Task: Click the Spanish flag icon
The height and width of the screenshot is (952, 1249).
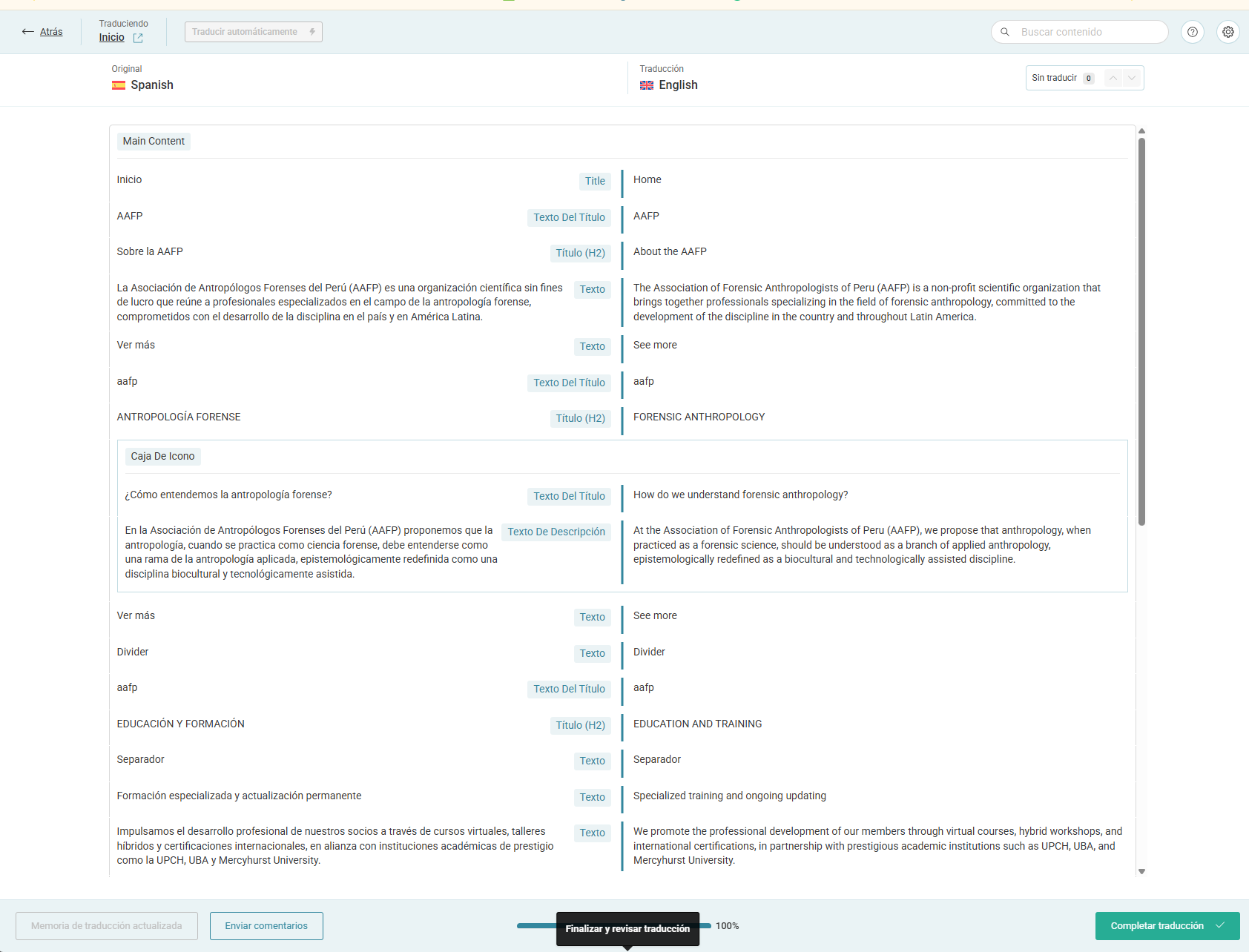Action: (x=119, y=85)
